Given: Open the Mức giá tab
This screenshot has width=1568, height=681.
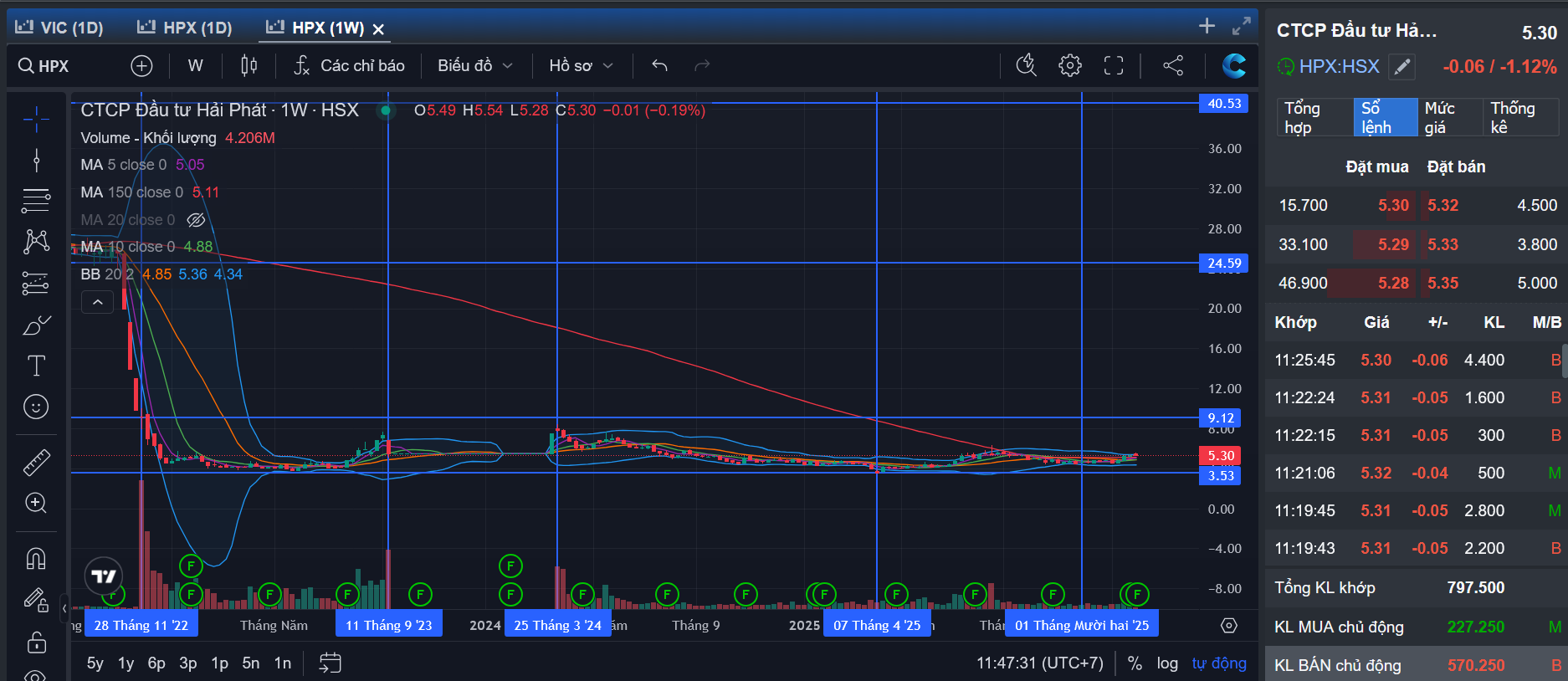Looking at the screenshot, I should click(1450, 117).
